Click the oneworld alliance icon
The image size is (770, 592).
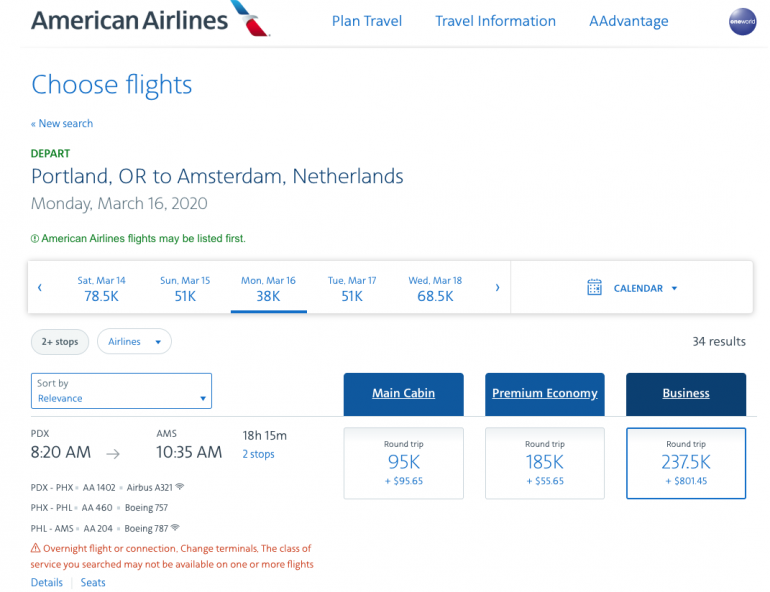743,22
